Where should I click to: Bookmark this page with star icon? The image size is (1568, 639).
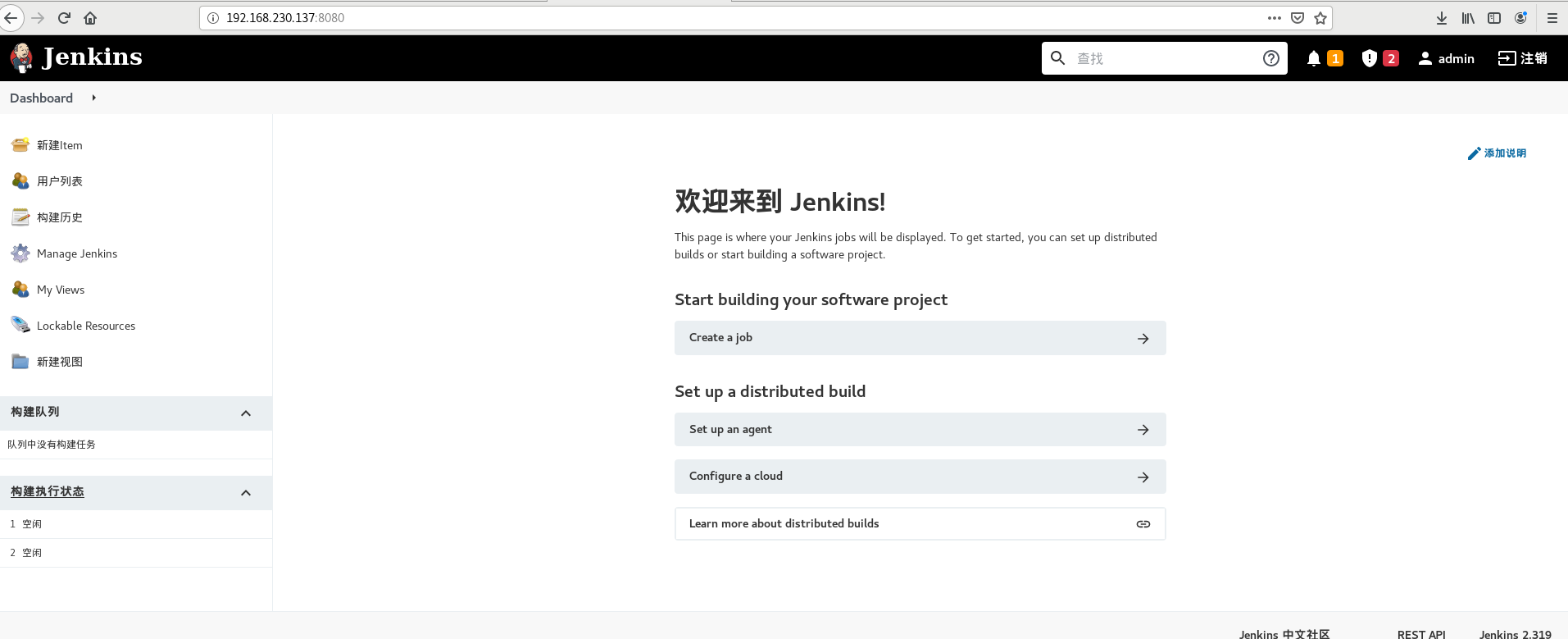tap(1320, 17)
